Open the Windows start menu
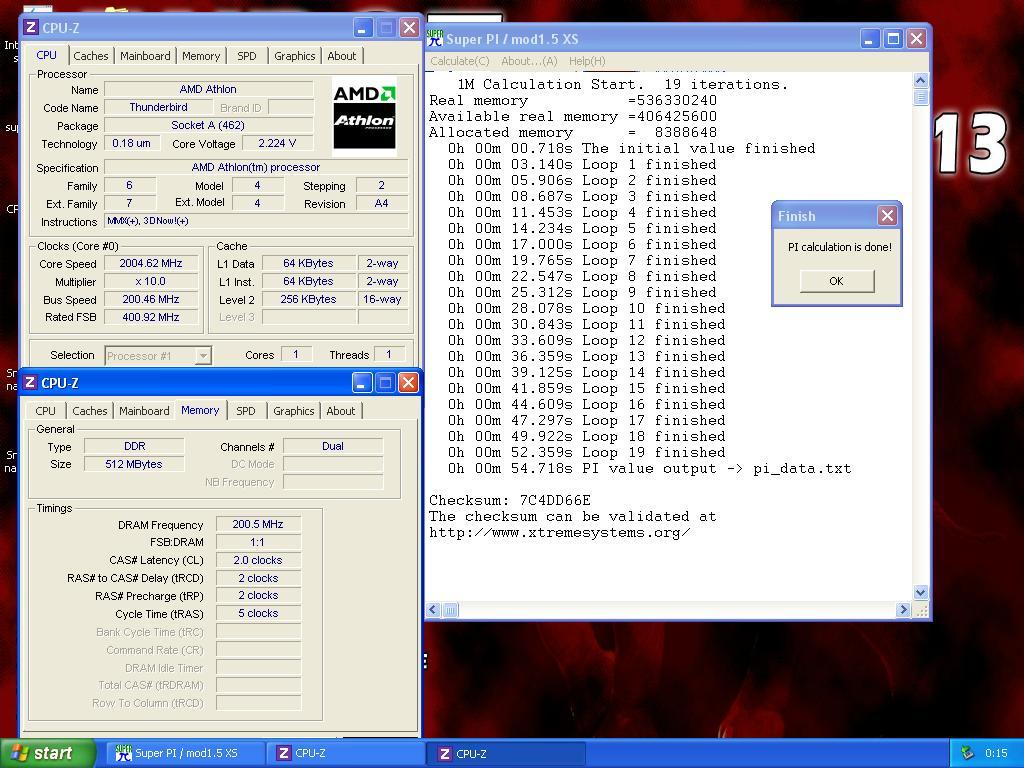 46,753
